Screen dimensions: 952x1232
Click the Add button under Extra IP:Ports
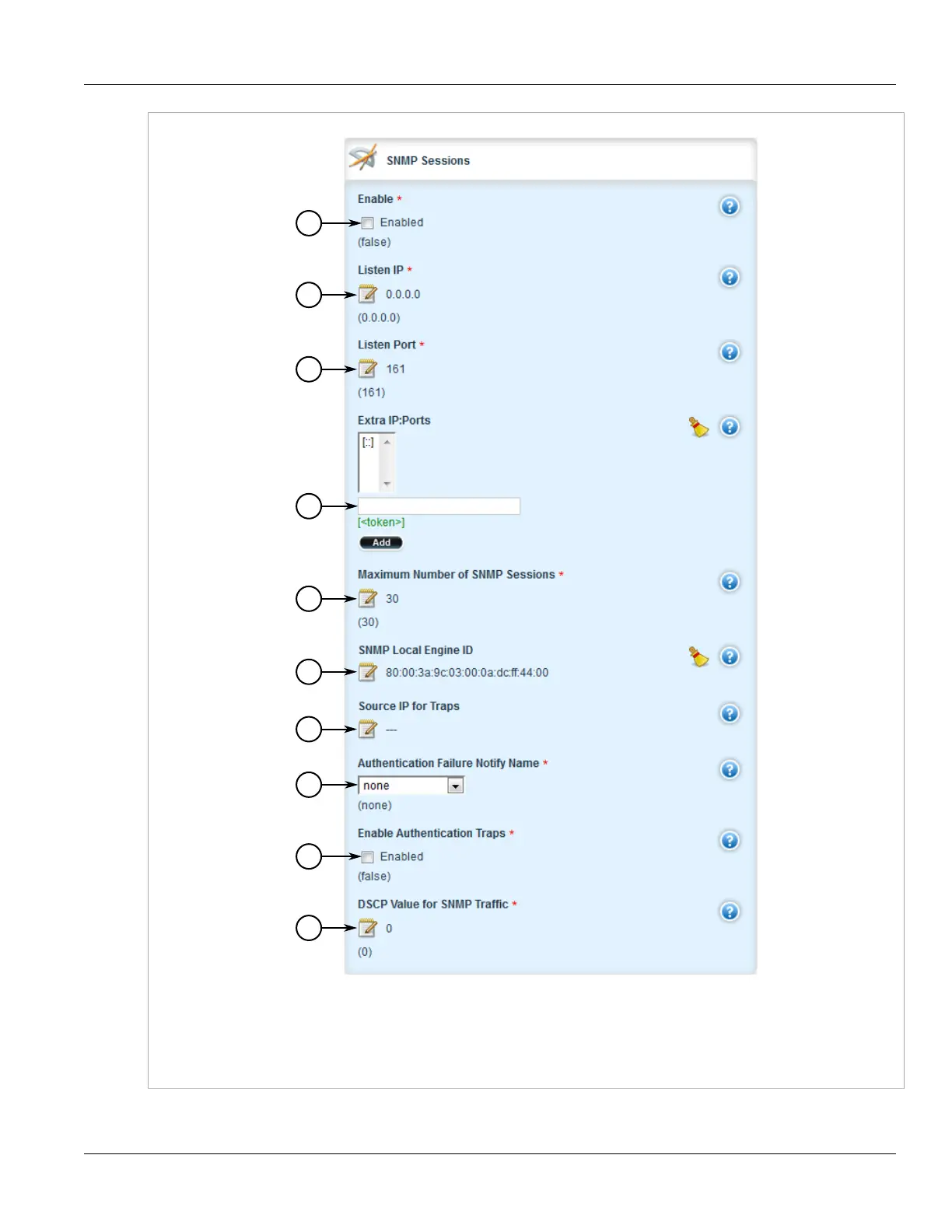point(381,543)
